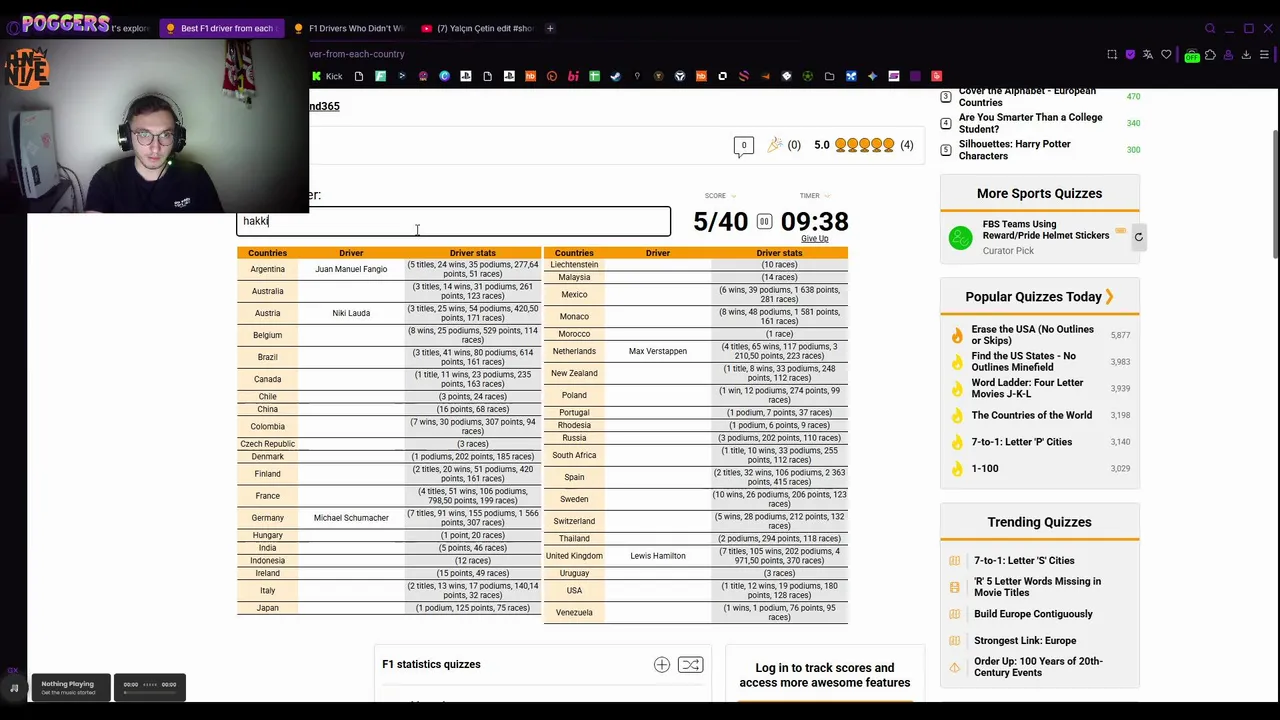Click the Popular Quizzes Today arrow
Viewport: 1280px width, 720px height.
click(1109, 297)
